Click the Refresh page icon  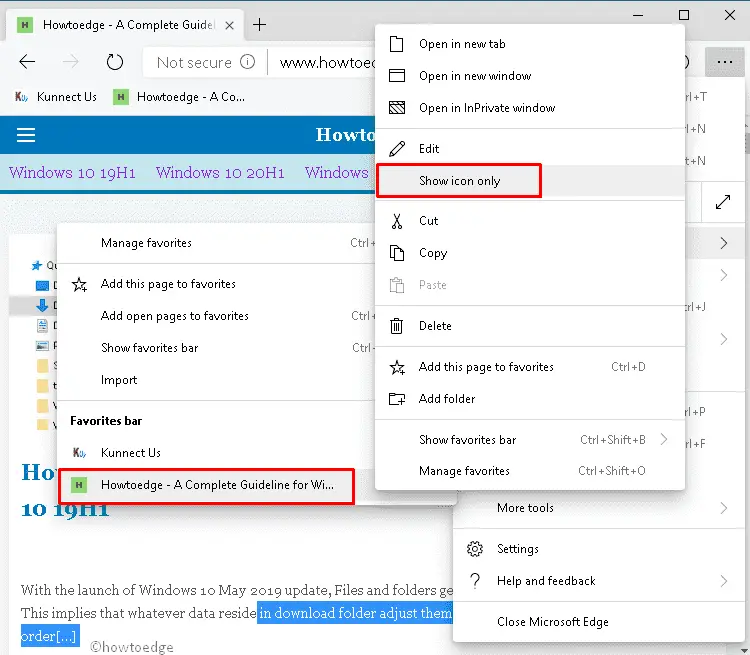pyautogui.click(x=115, y=62)
